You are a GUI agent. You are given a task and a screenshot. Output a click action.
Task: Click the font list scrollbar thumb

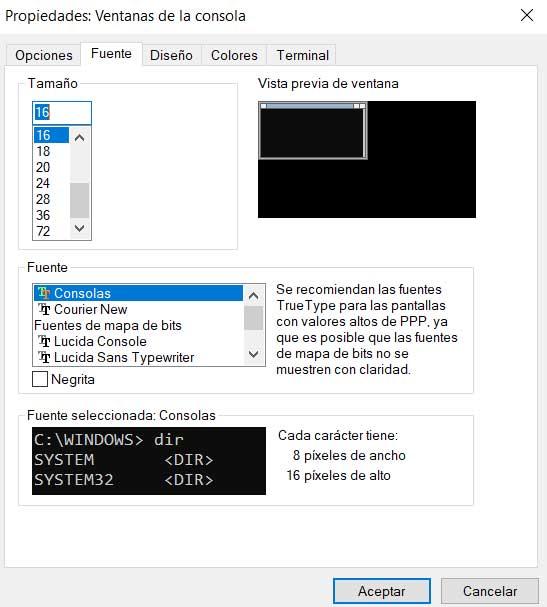(x=254, y=318)
